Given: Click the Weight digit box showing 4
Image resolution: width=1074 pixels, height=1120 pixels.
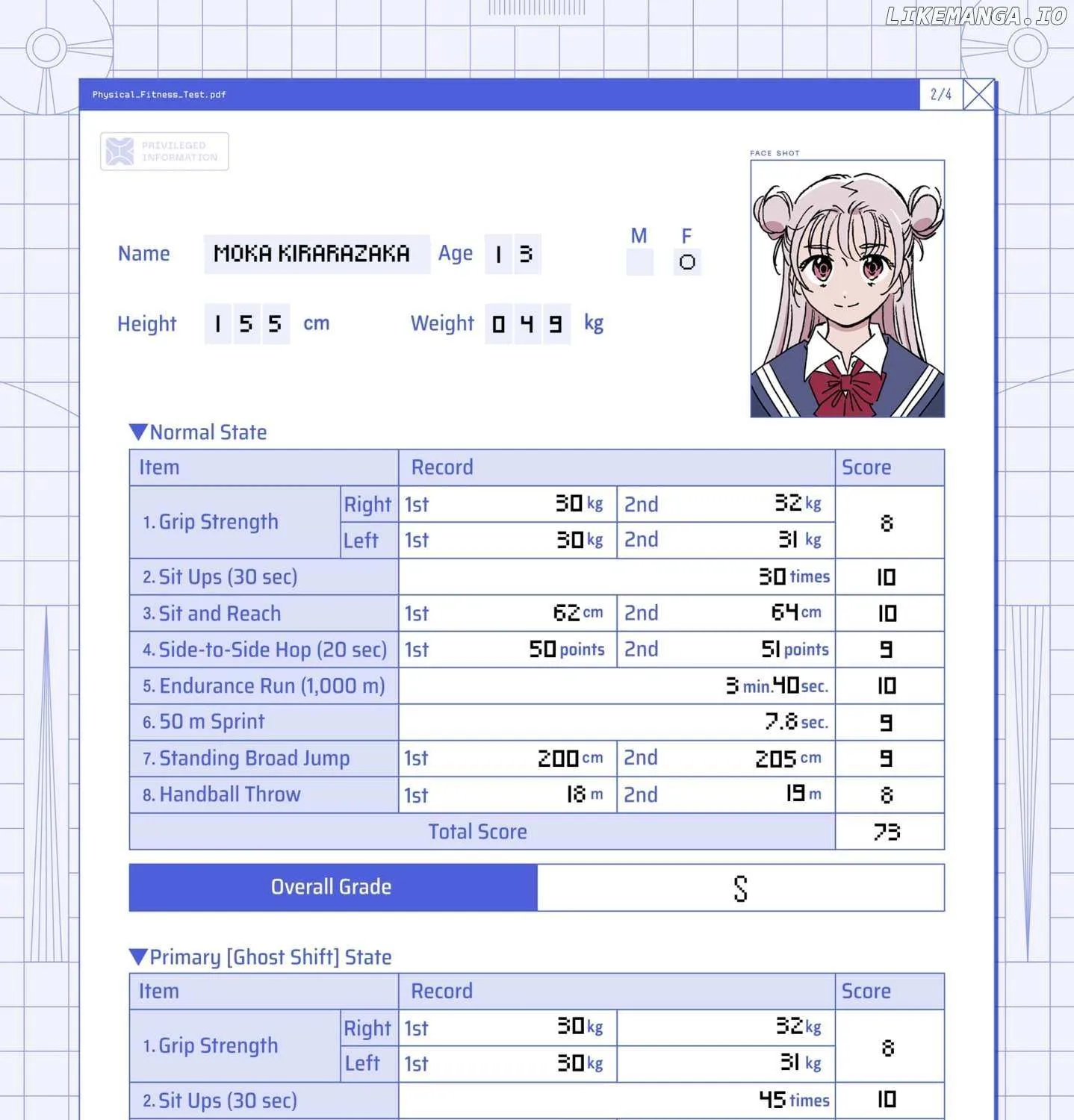Looking at the screenshot, I should (527, 324).
